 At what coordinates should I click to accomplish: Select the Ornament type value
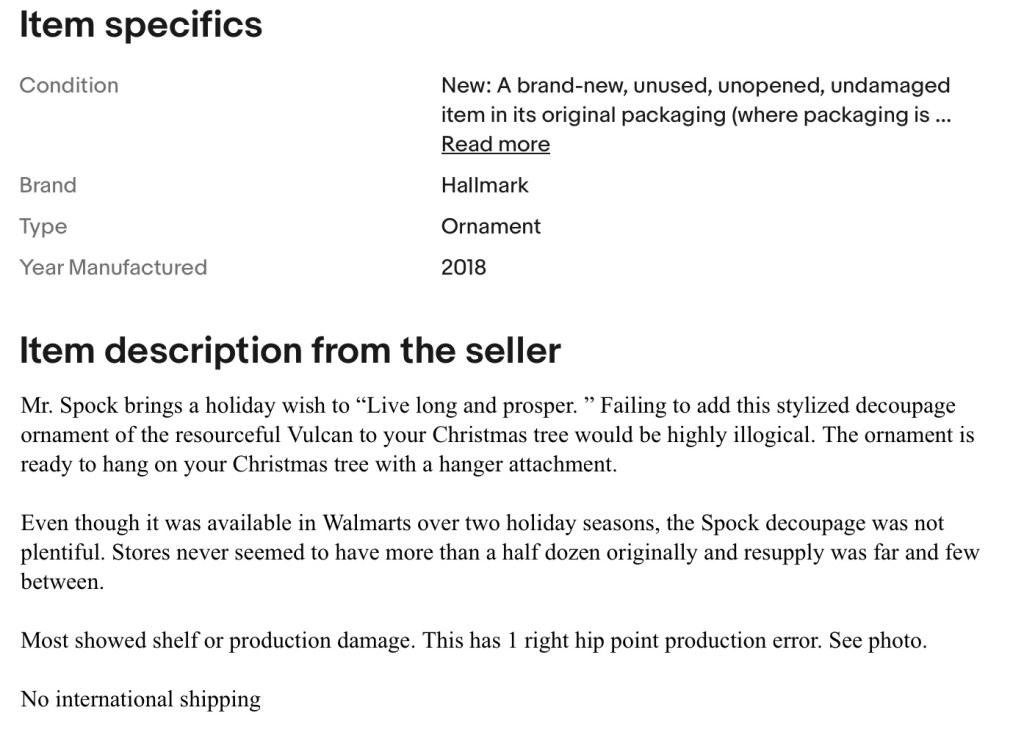(491, 226)
